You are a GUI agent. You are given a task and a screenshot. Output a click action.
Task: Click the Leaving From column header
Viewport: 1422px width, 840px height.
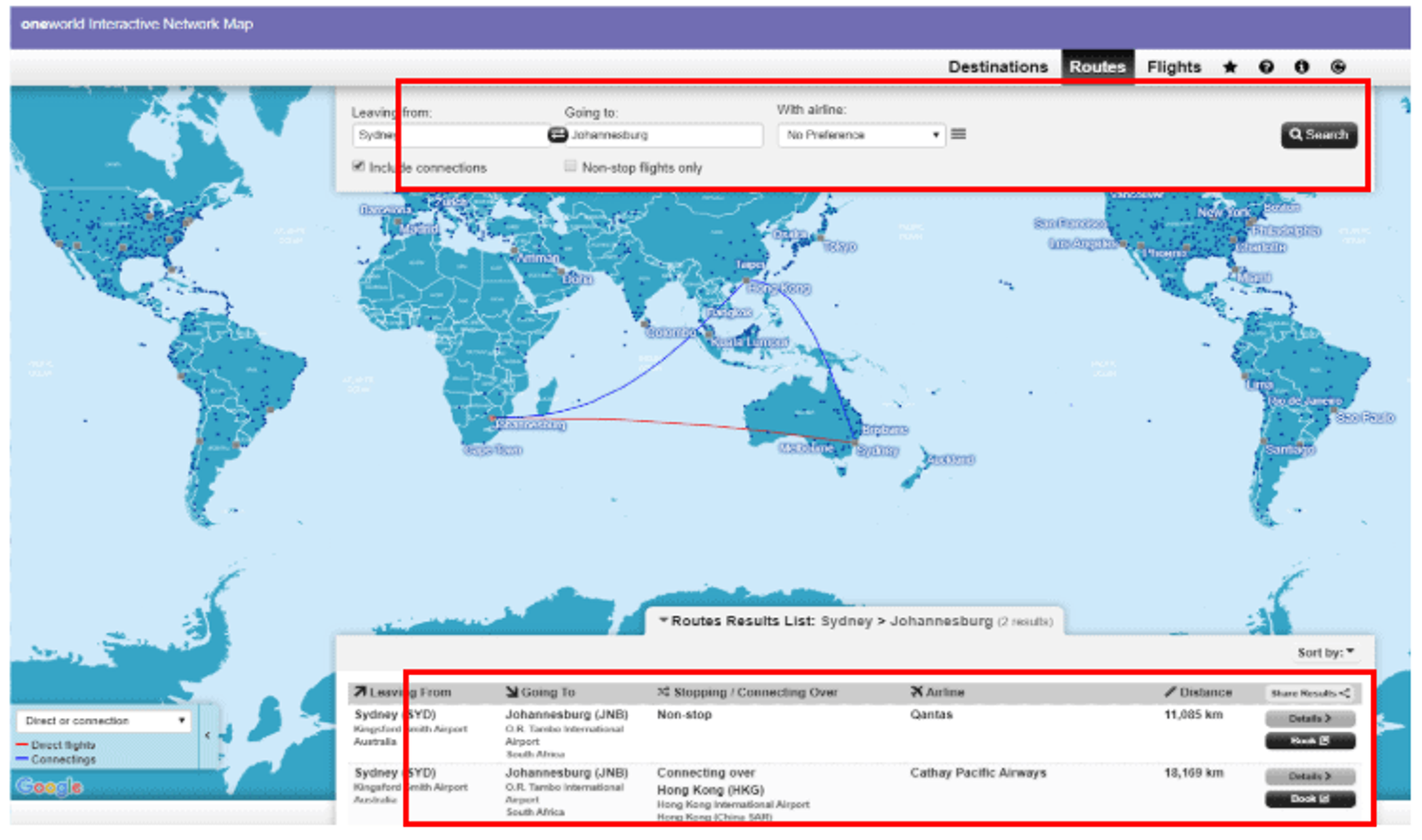(x=403, y=692)
